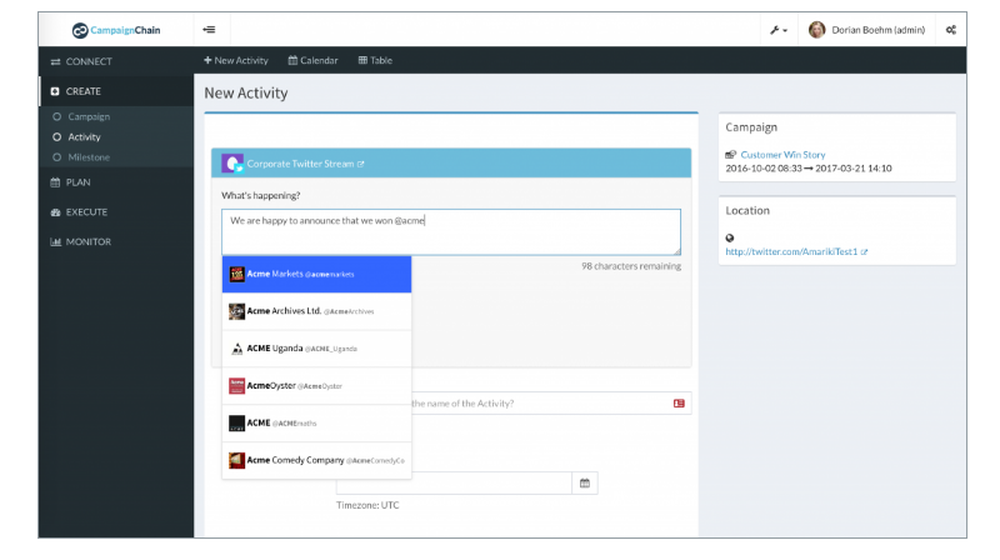
Task: Click the PLAN calendar icon
Action: (55, 182)
